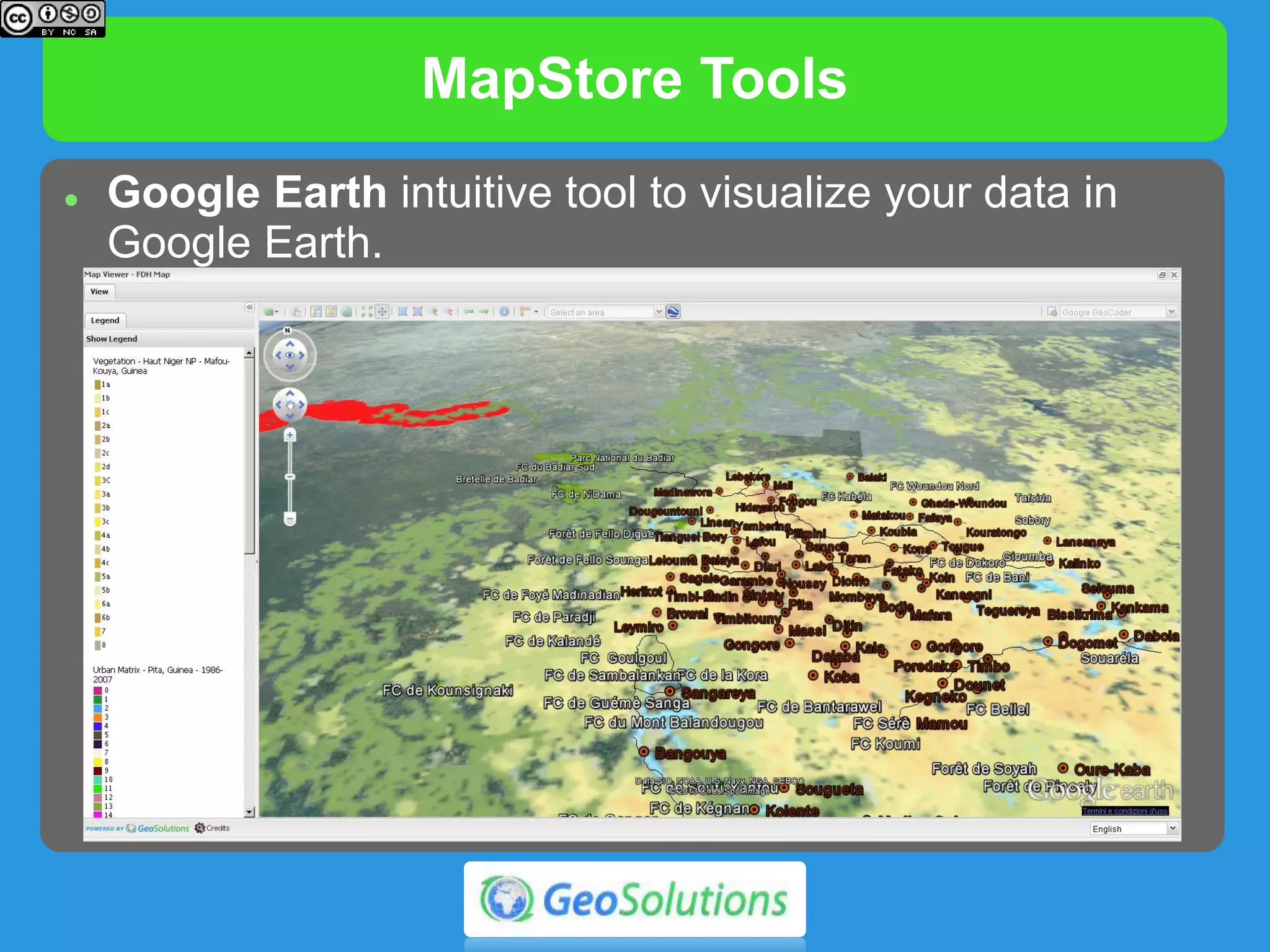Click the Dabola place marker
This screenshot has width=1270, height=952.
(x=1124, y=634)
